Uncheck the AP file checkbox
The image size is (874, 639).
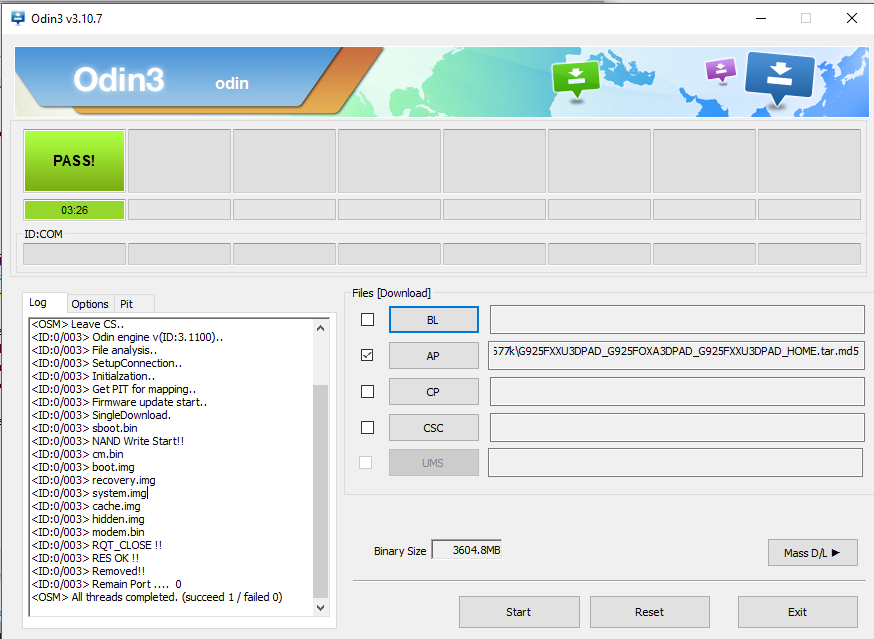[x=367, y=355]
